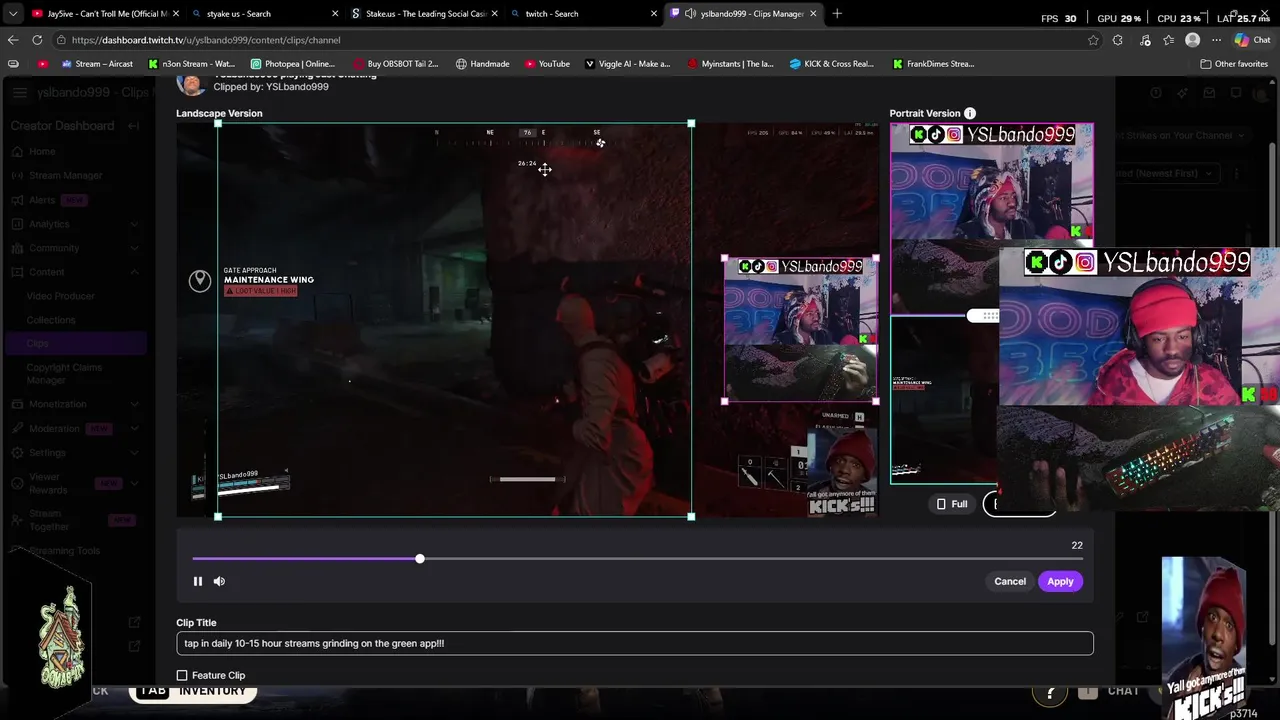
Task: Select bottom-left handle of landscape crop box
Action: click(x=218, y=517)
